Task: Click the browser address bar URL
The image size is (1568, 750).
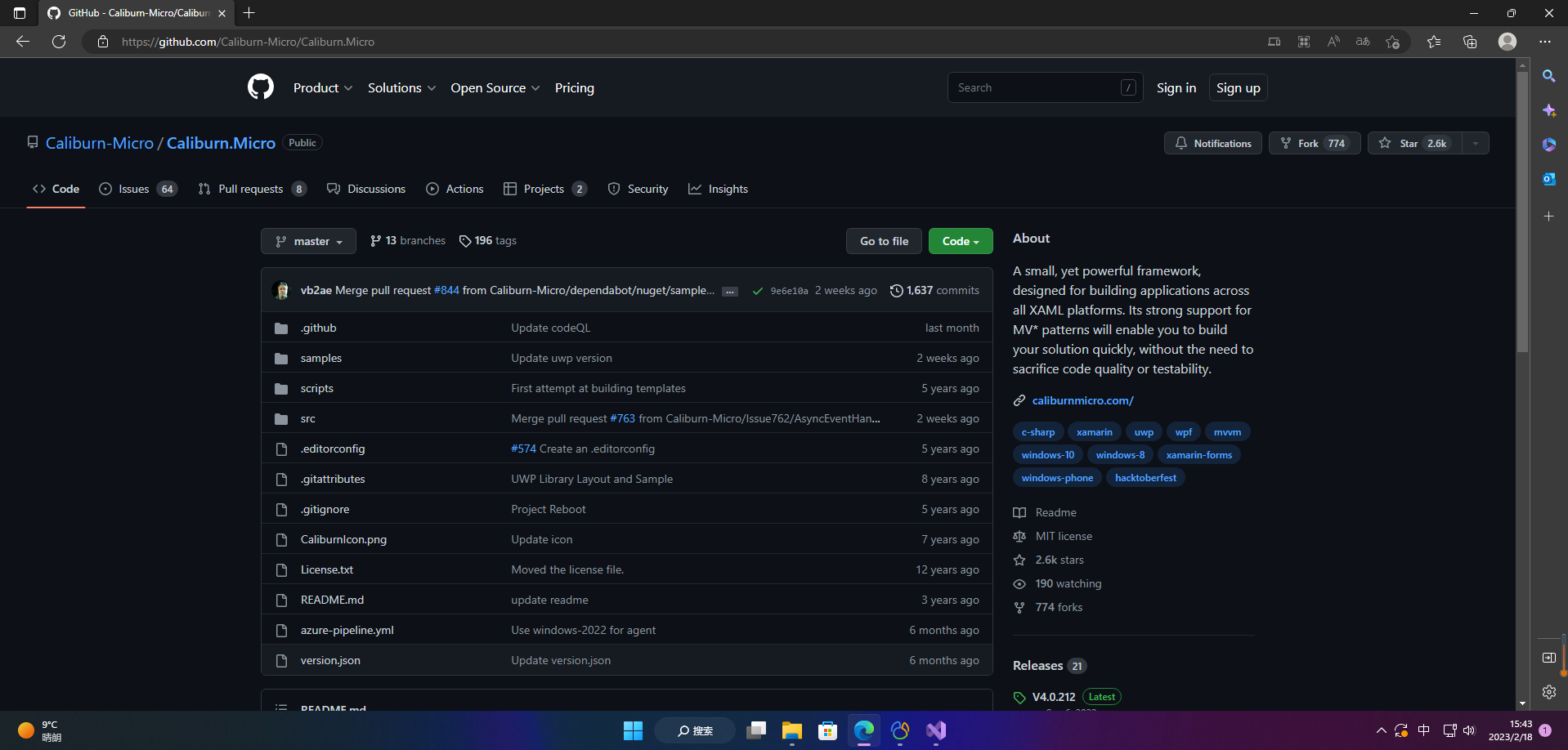Action: [248, 42]
